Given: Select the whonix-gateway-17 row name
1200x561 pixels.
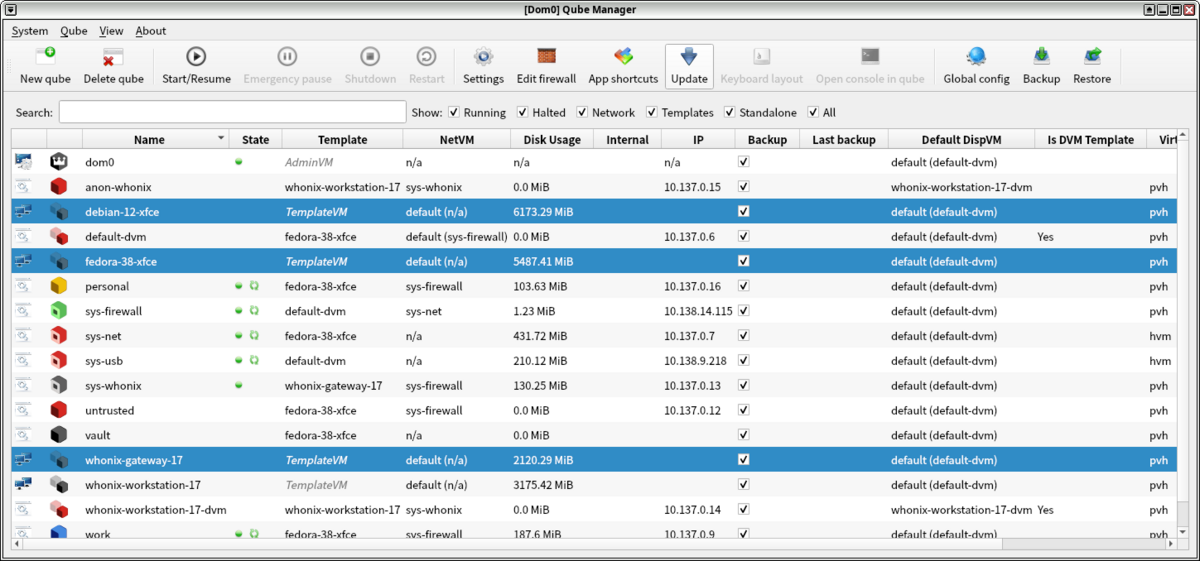Looking at the screenshot, I should [x=133, y=460].
